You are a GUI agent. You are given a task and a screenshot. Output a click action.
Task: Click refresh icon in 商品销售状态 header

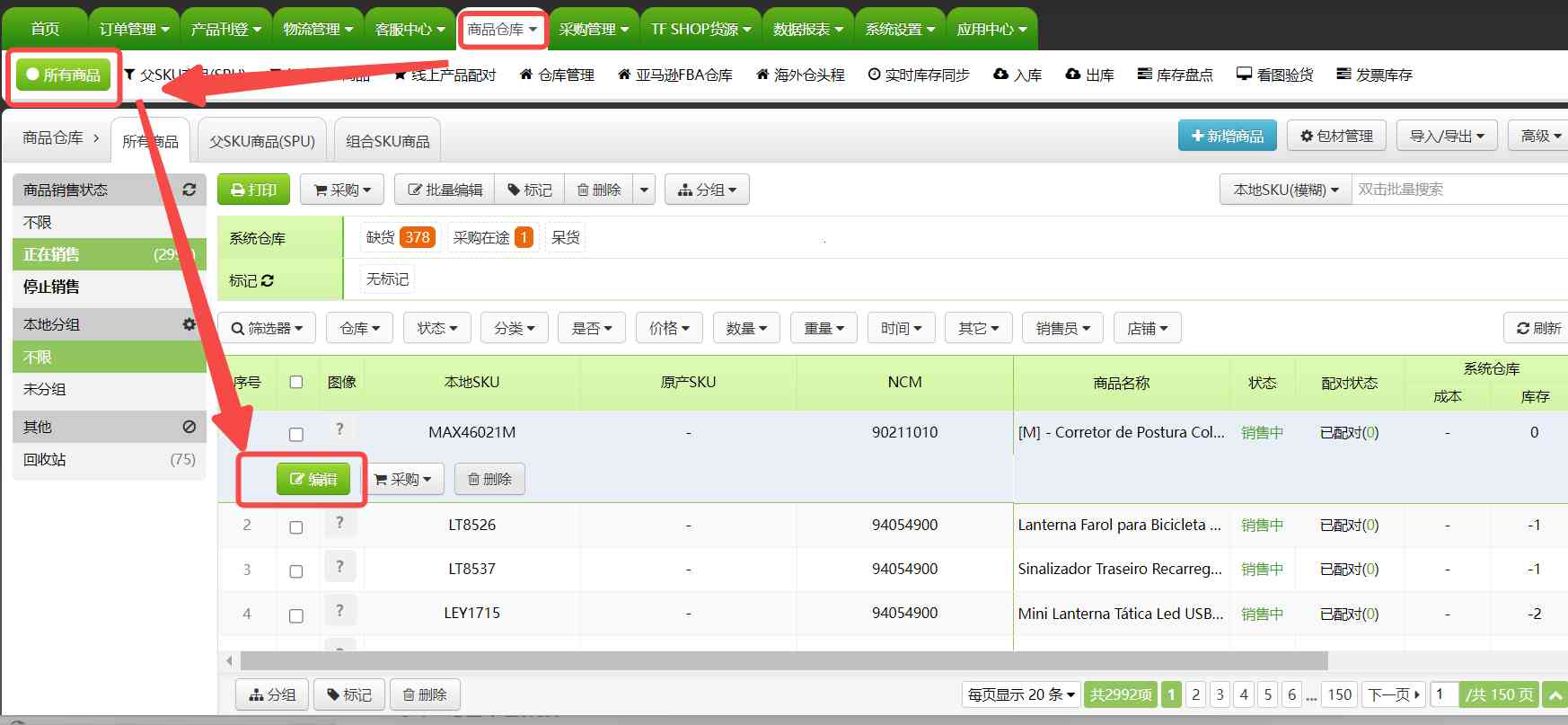point(189,190)
